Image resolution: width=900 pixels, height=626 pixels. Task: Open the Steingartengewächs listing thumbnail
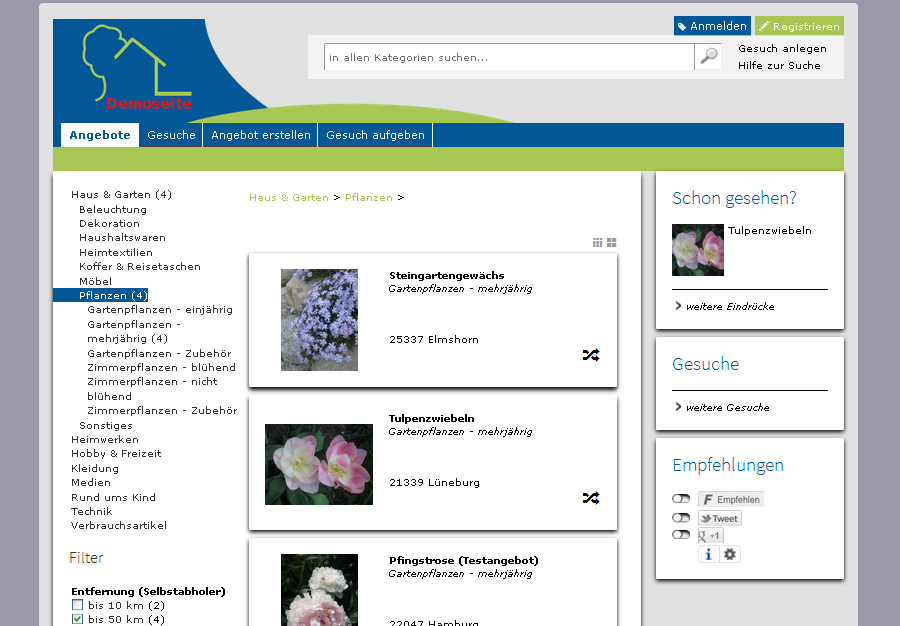point(319,320)
